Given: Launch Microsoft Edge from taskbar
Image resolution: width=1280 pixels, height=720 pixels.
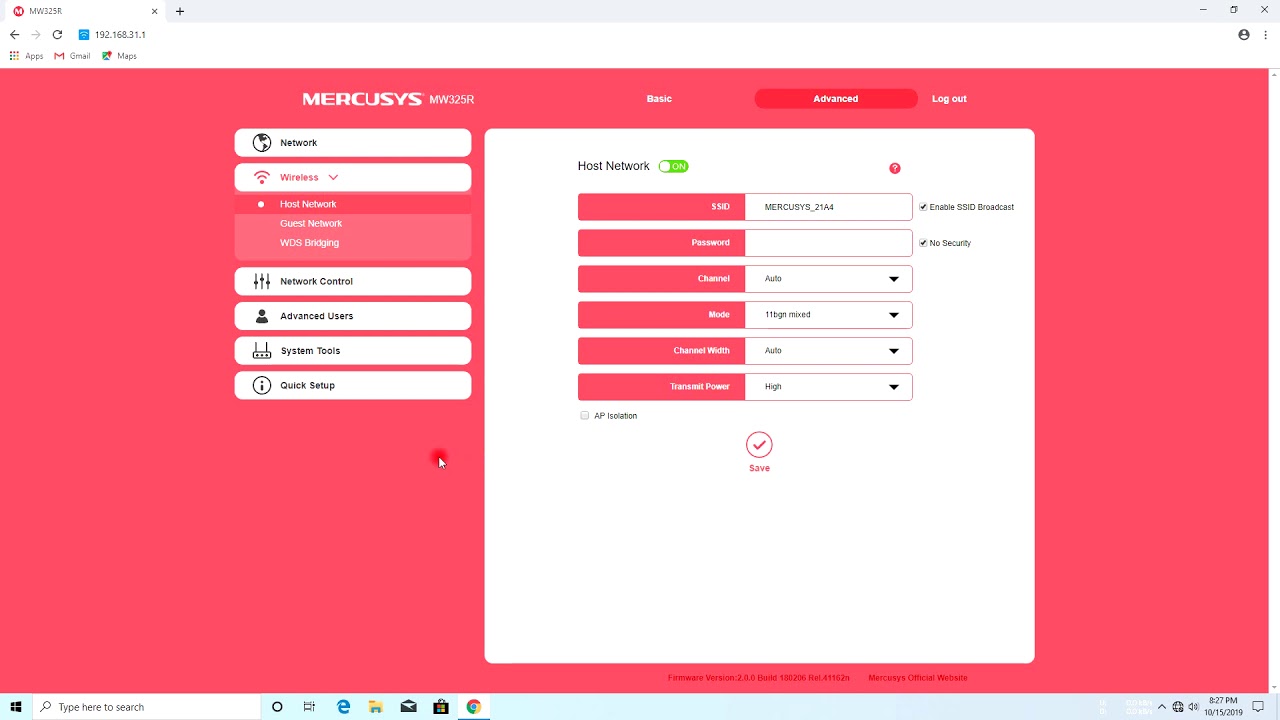Looking at the screenshot, I should tap(343, 707).
